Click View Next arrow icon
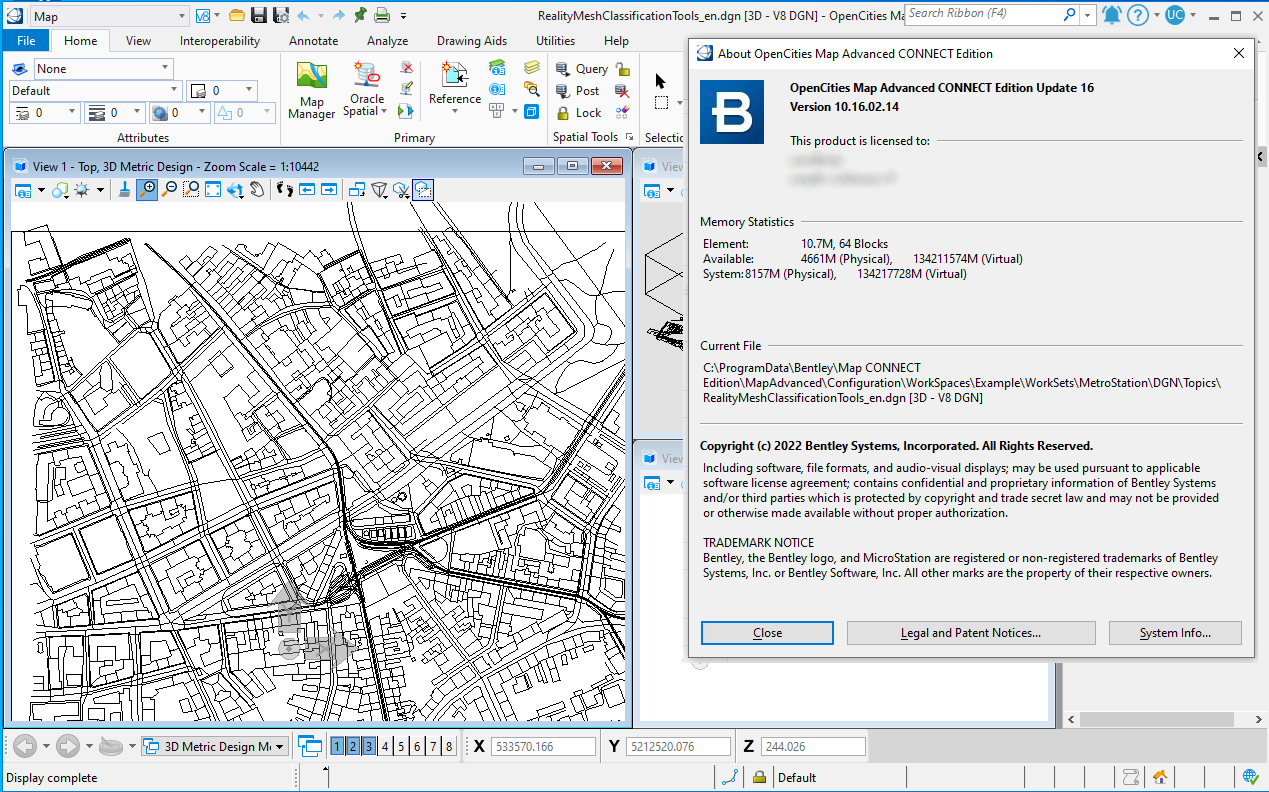This screenshot has height=792, width=1269. click(328, 189)
